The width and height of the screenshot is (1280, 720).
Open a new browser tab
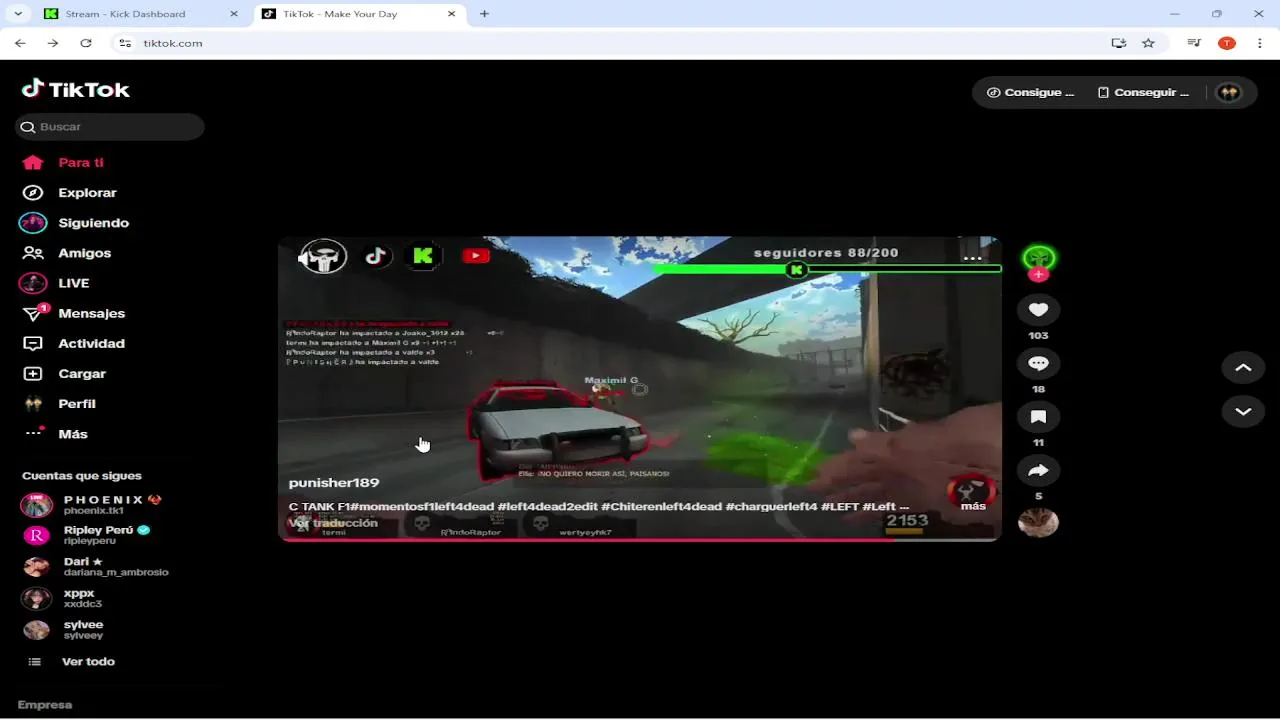(484, 14)
